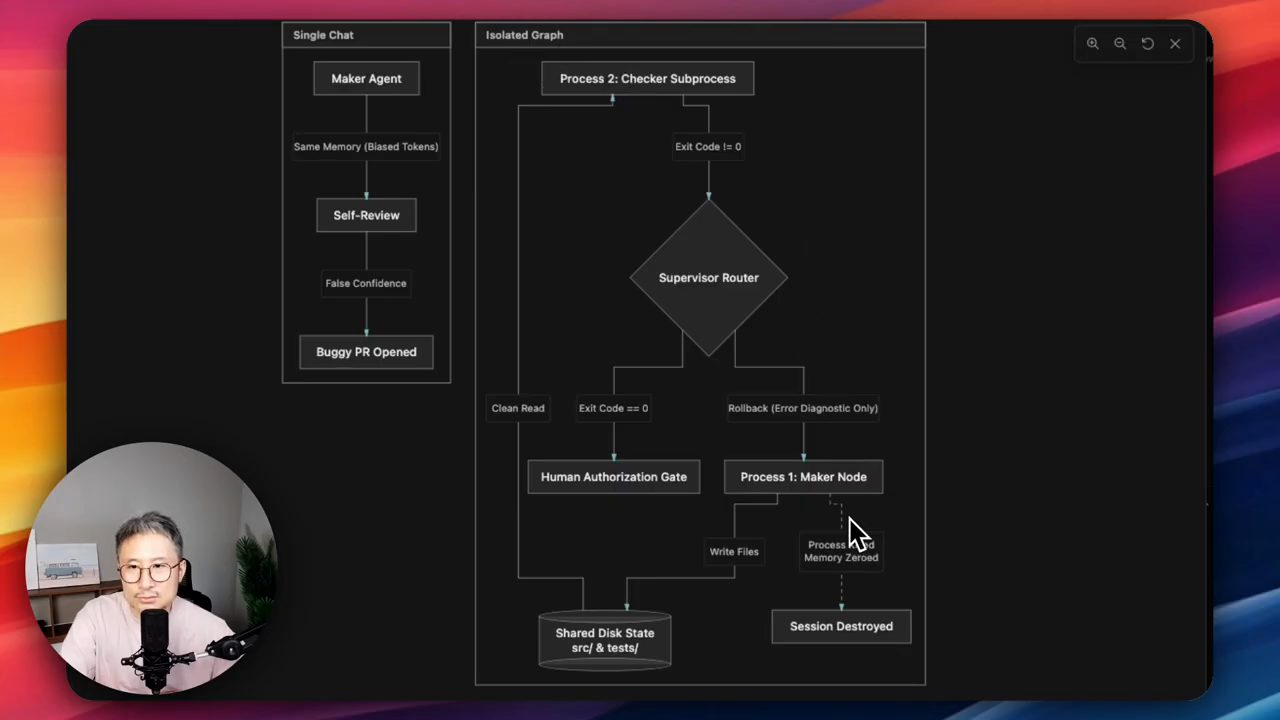This screenshot has width=1280, height=720.
Task: Select Process 2: Checker Subprocess node
Action: (647, 79)
